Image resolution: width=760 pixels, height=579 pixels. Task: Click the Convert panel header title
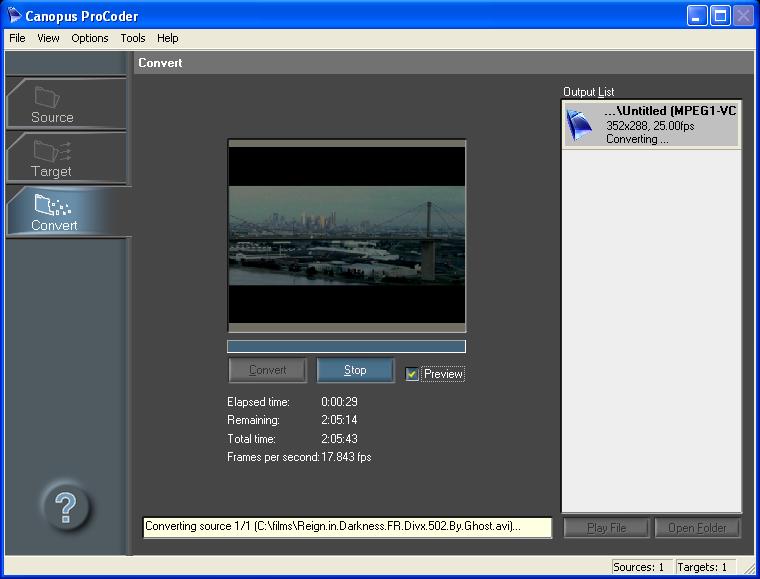[160, 63]
